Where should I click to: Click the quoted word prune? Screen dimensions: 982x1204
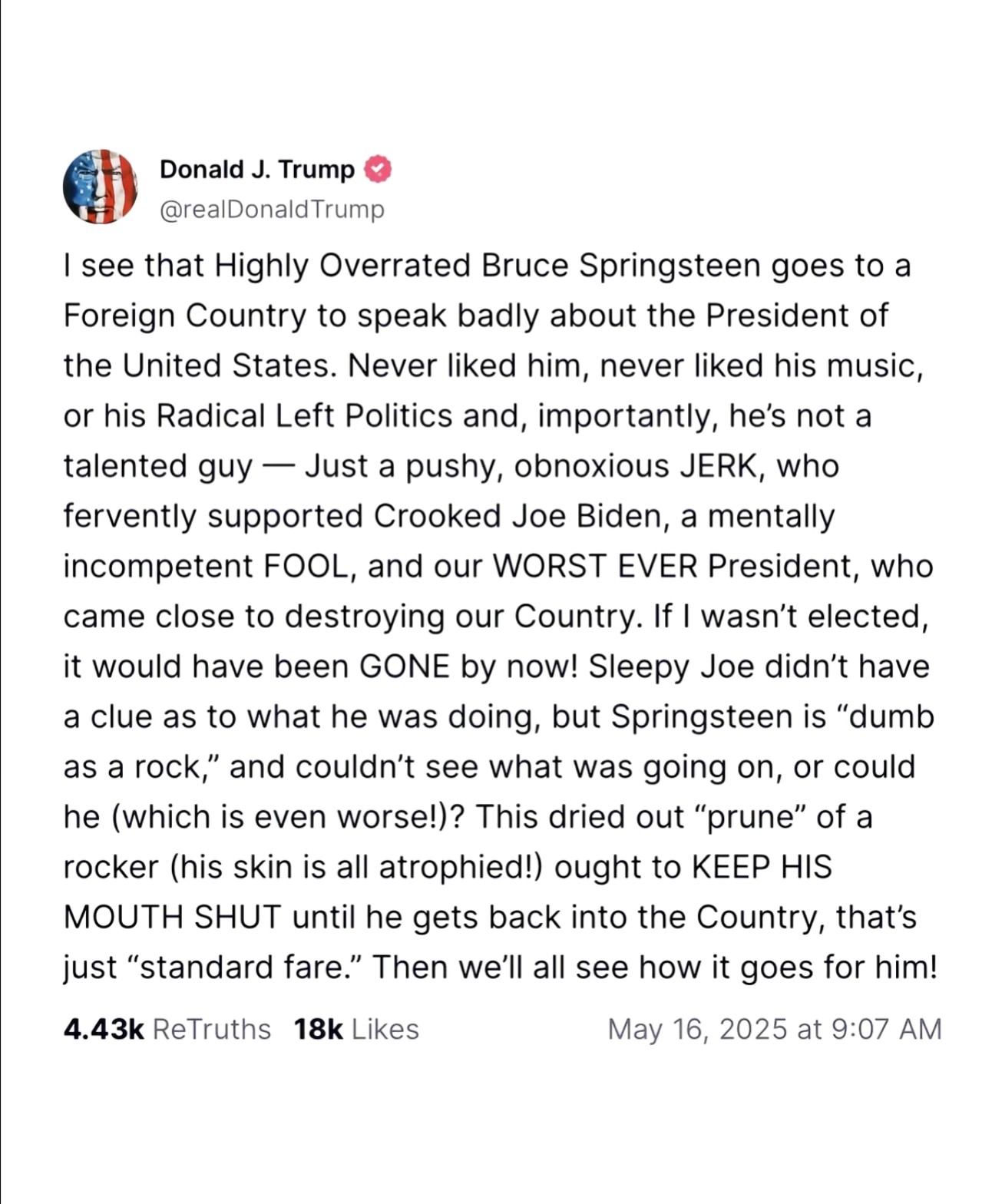pyautogui.click(x=749, y=817)
